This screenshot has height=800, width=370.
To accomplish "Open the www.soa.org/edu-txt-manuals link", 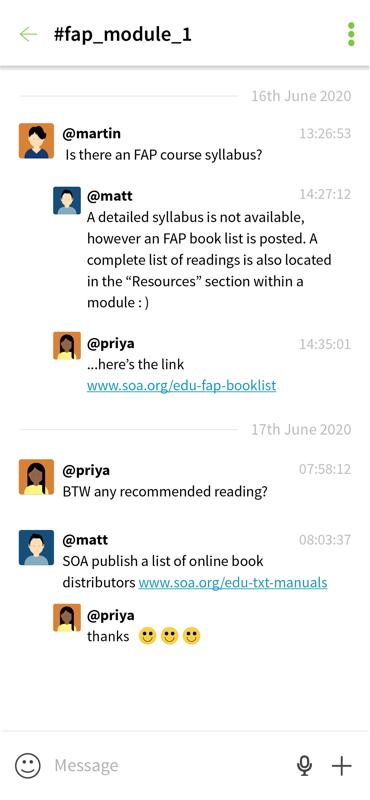I will 233,583.
